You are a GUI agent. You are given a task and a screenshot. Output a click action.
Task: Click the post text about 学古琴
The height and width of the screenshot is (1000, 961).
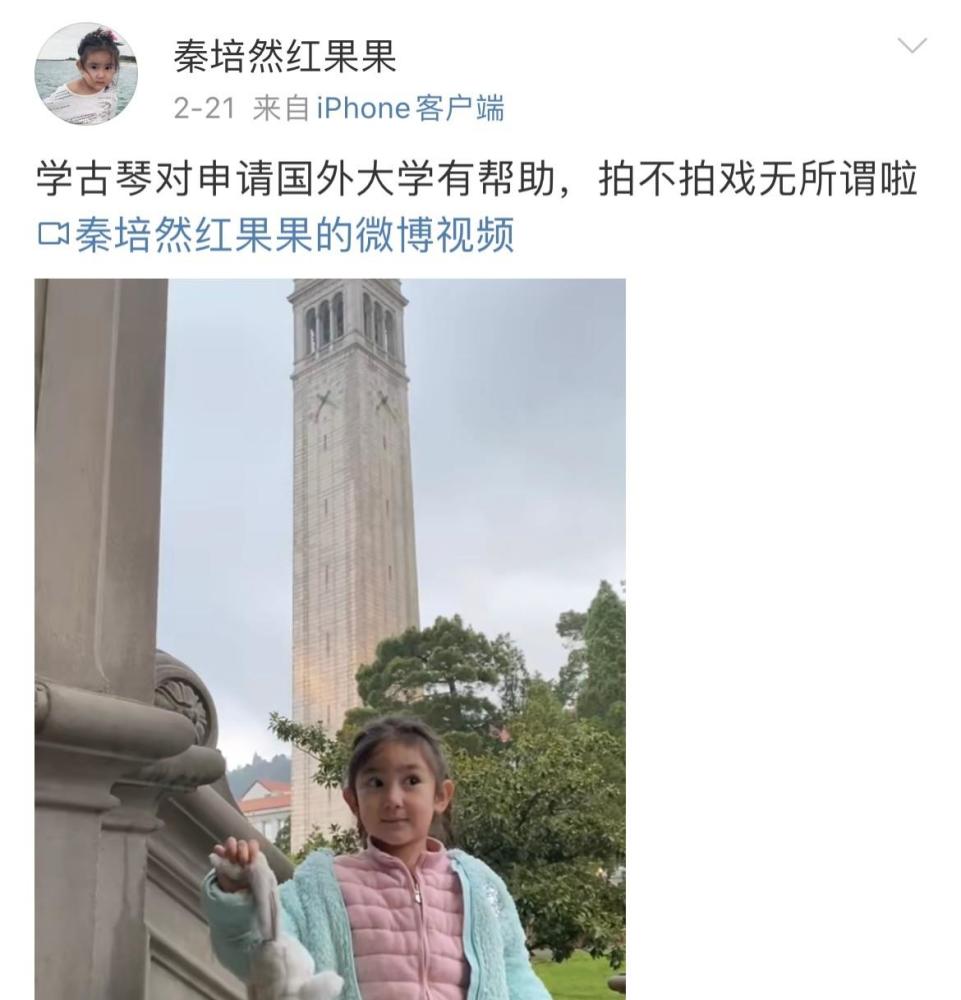pyautogui.click(x=476, y=179)
